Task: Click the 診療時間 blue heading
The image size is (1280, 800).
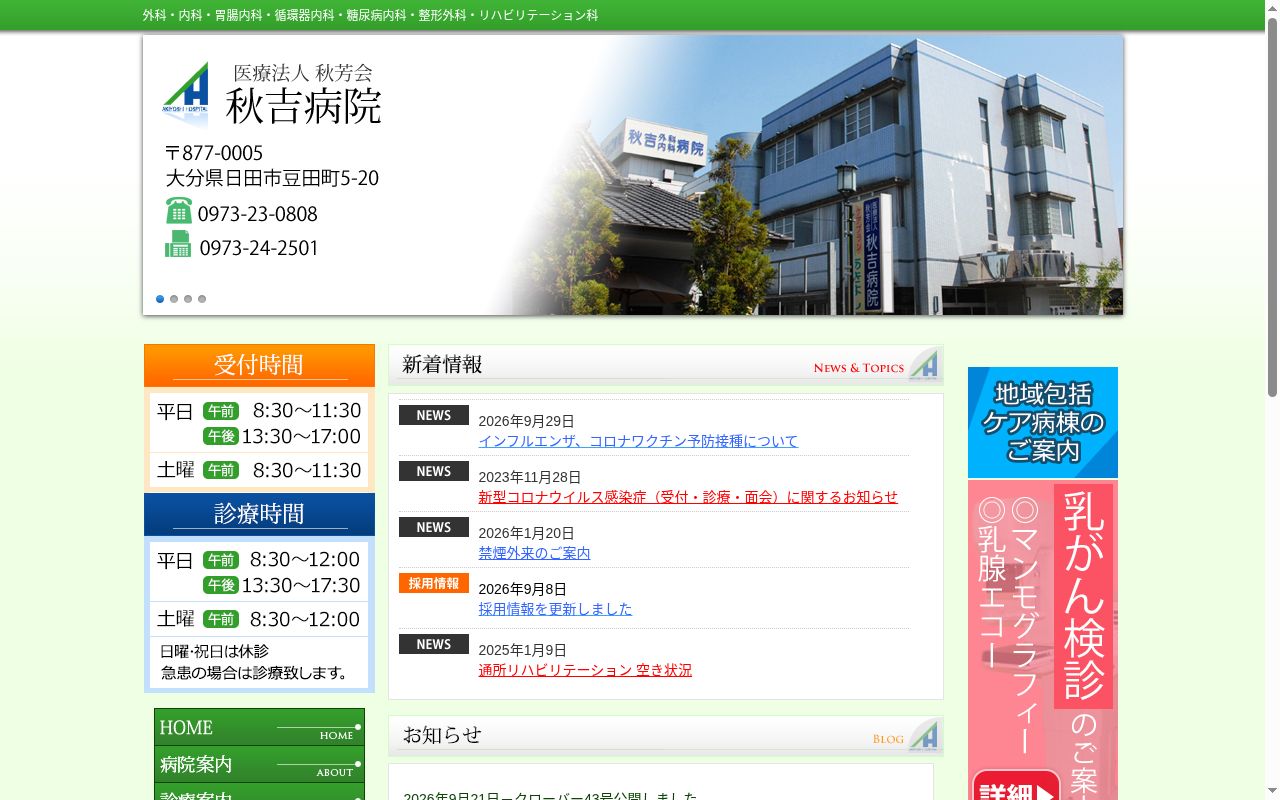Action: 259,514
